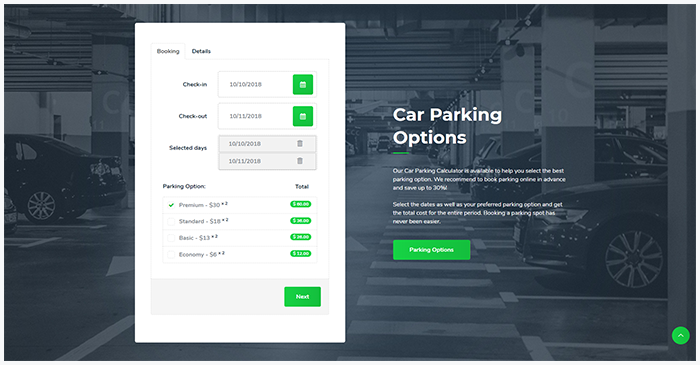Click the $60.00 Premium total badge
The height and width of the screenshot is (365, 700).
coord(300,204)
